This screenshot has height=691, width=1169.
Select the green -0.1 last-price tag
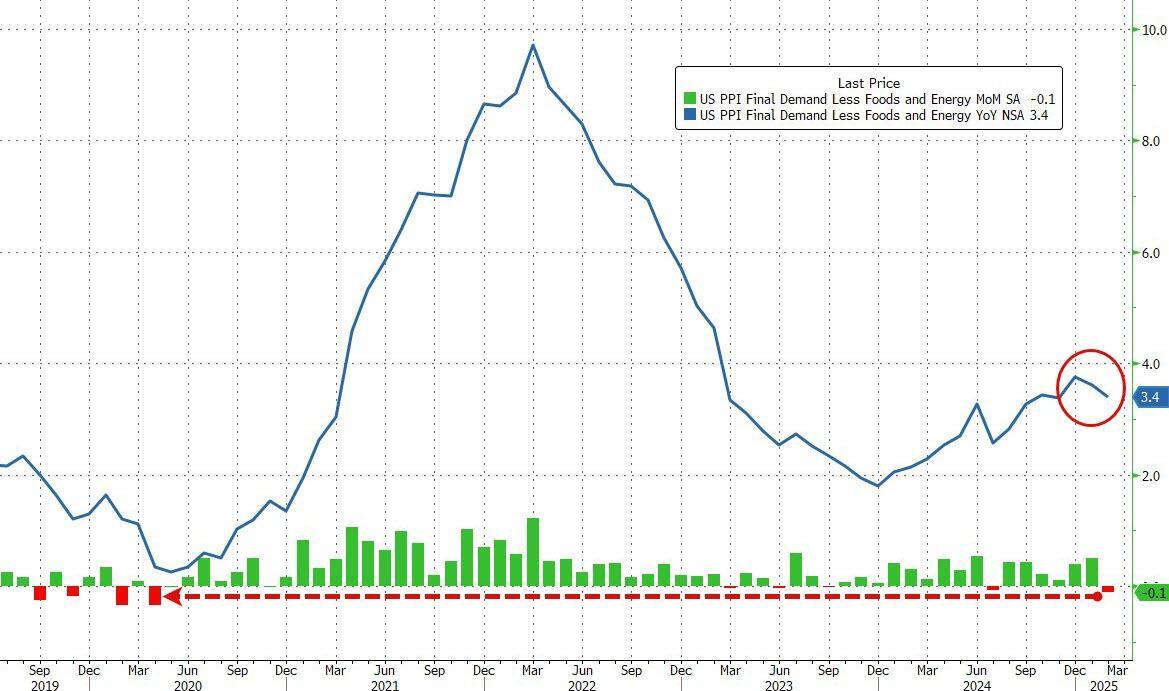(x=1151, y=592)
